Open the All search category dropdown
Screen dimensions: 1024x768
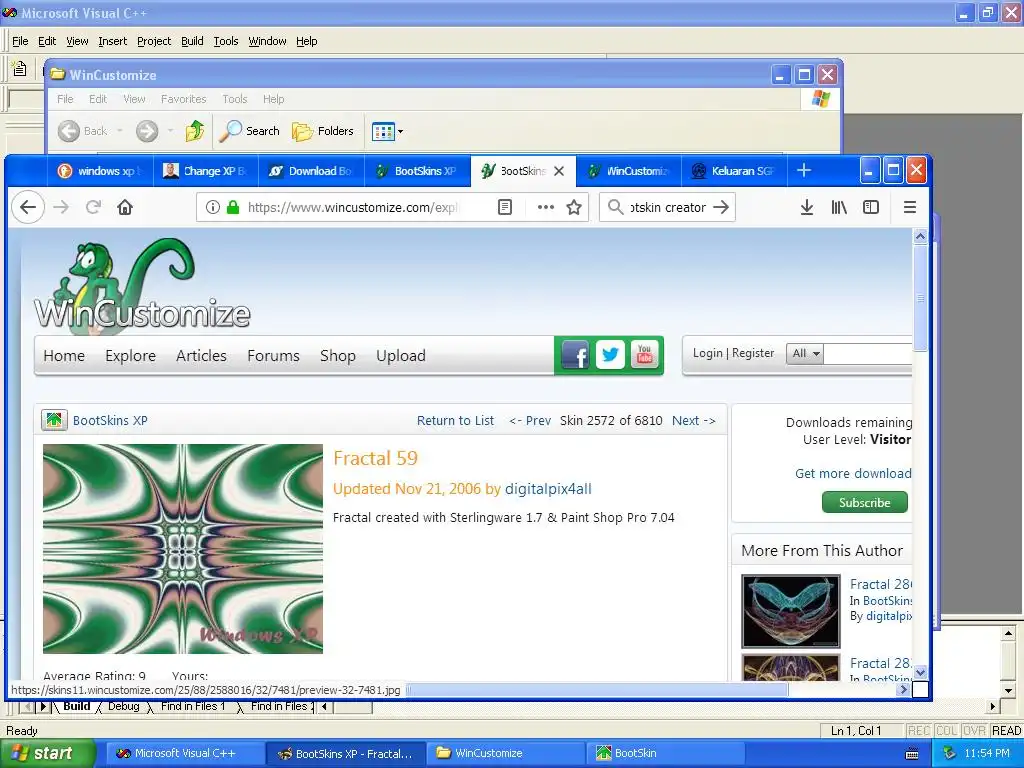[x=805, y=353]
